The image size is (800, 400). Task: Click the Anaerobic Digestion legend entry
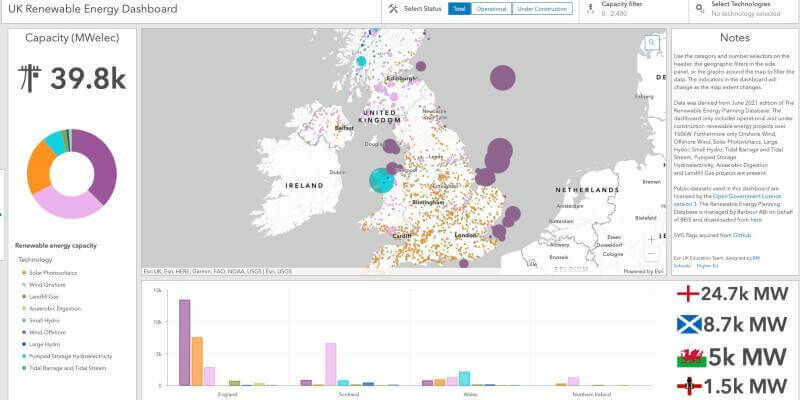pos(51,309)
